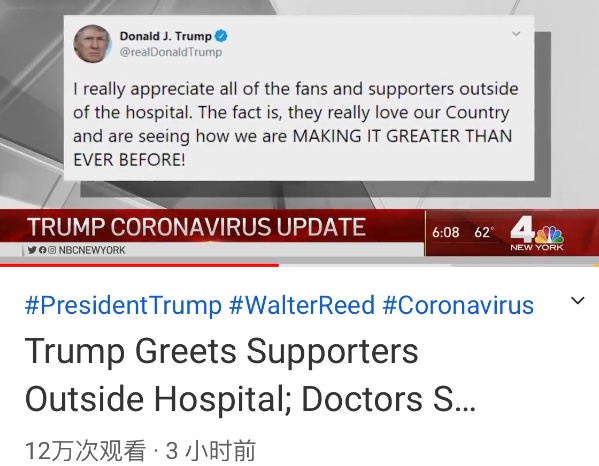This screenshot has height=466, width=599.
Task: Click Trump's round profile avatar
Action: 92,44
